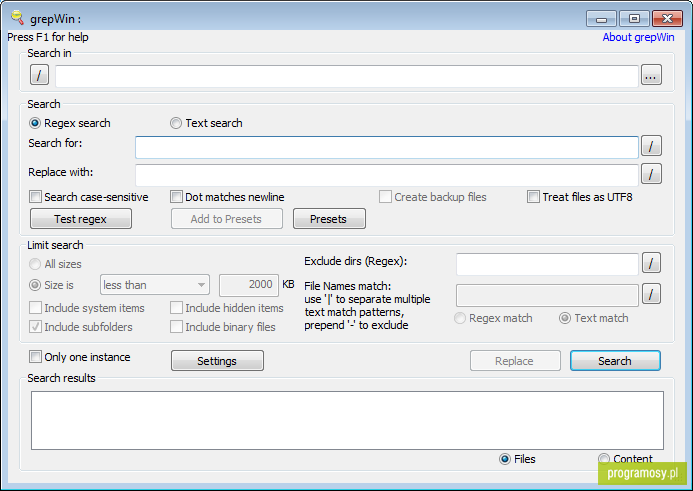The height and width of the screenshot is (491, 693).
Task: Focus the Search for input field
Action: 387,147
